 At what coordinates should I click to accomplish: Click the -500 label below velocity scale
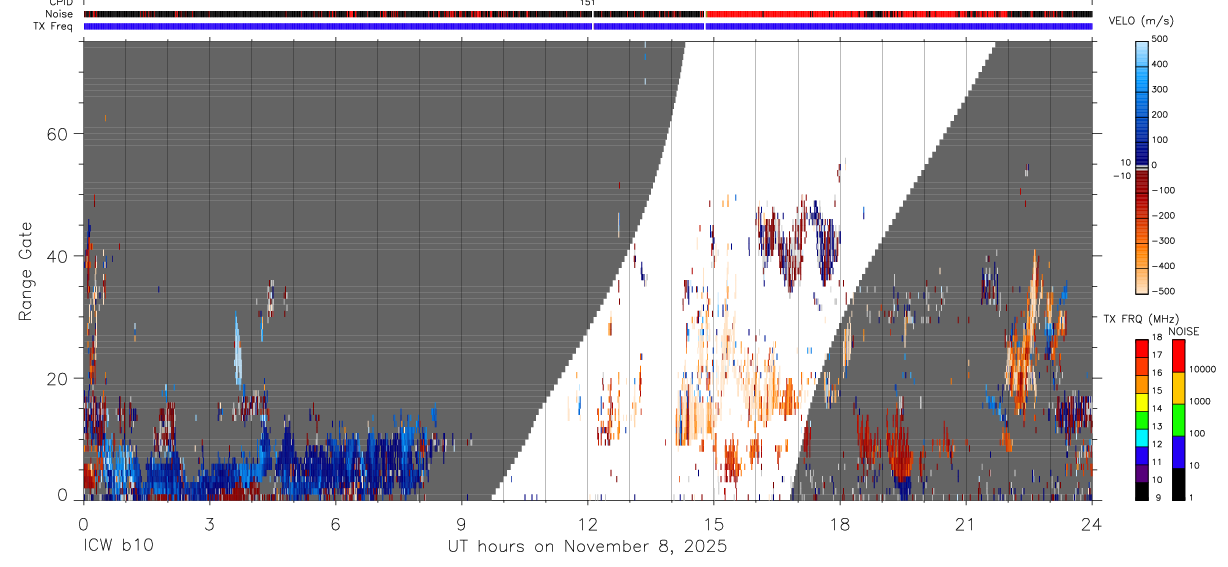[x=1165, y=291]
